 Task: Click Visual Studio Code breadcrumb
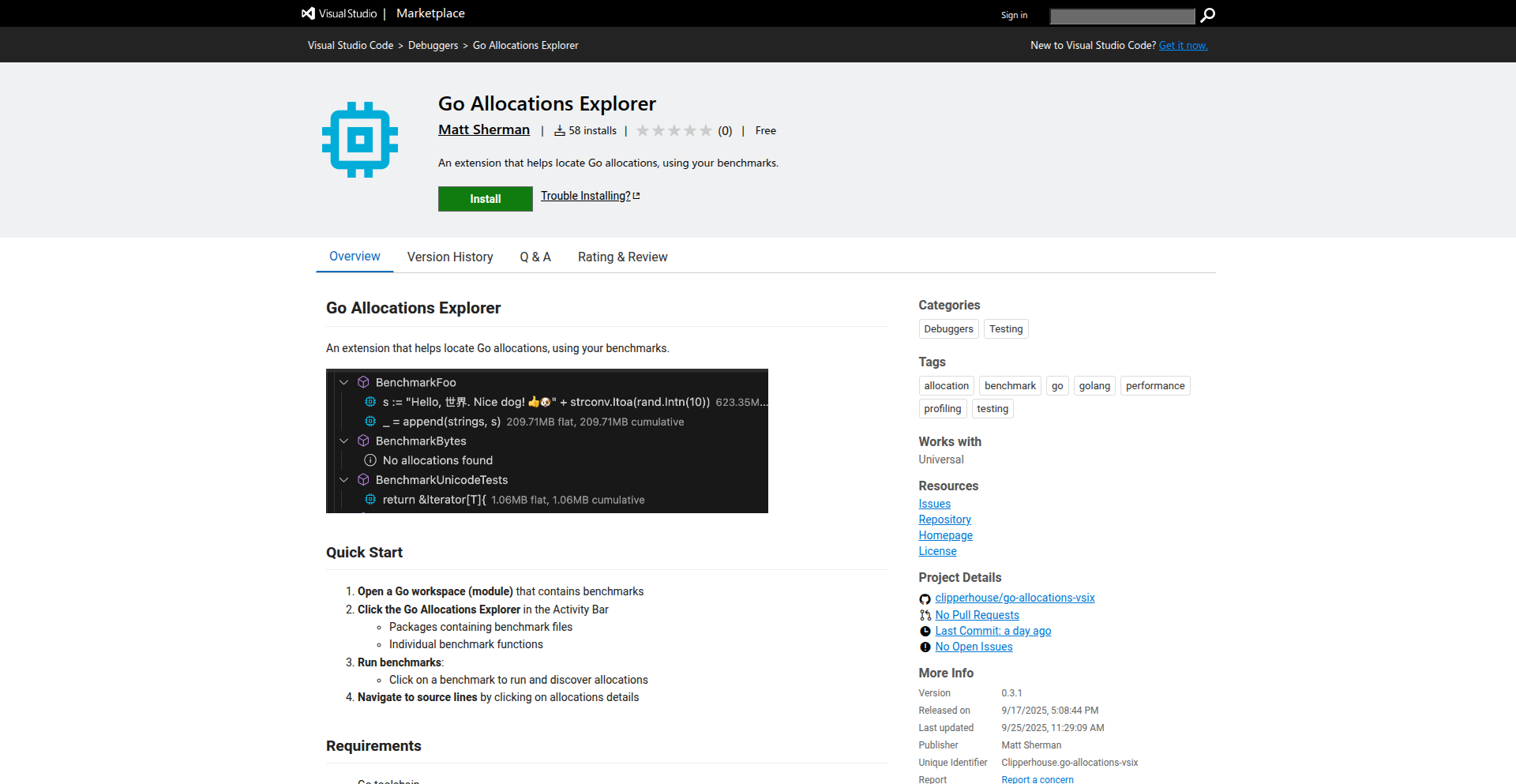click(351, 45)
